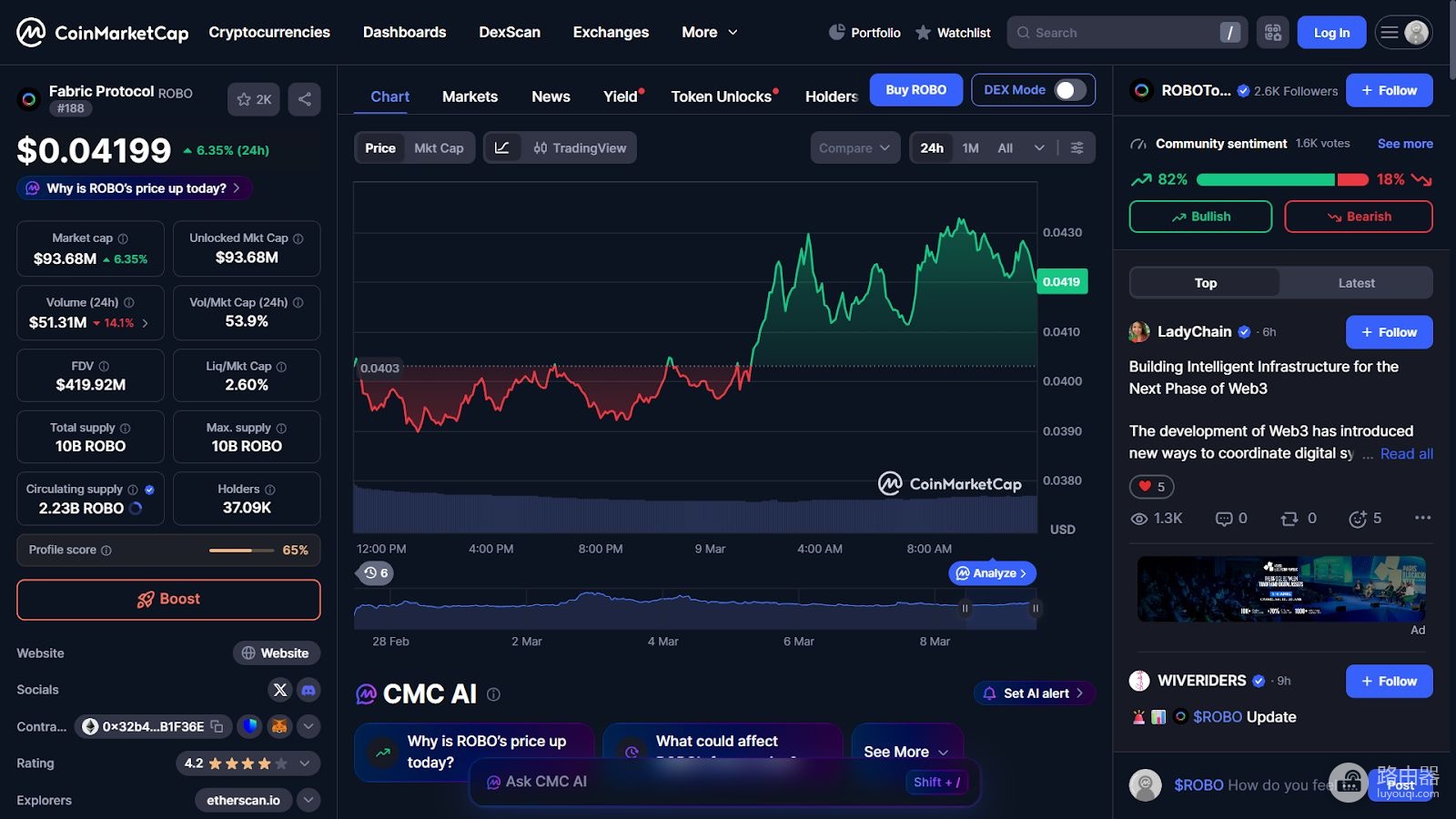
Task: Open the Watchlist star
Action: [x=953, y=33]
